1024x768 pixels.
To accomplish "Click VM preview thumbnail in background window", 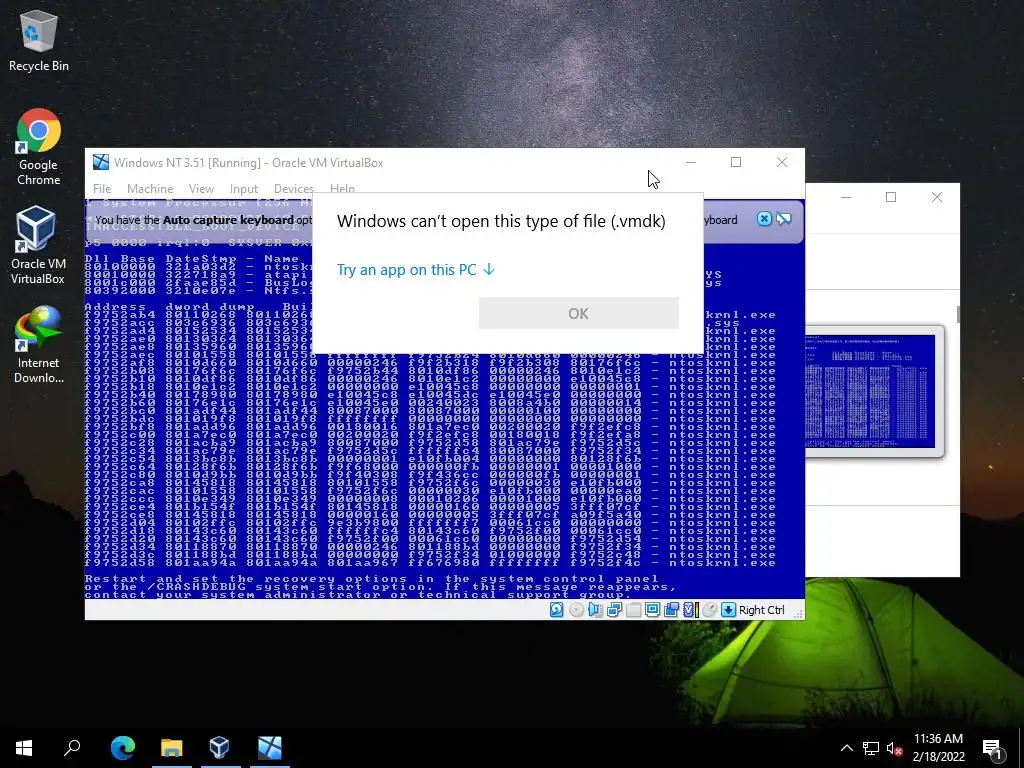I will pos(872,390).
